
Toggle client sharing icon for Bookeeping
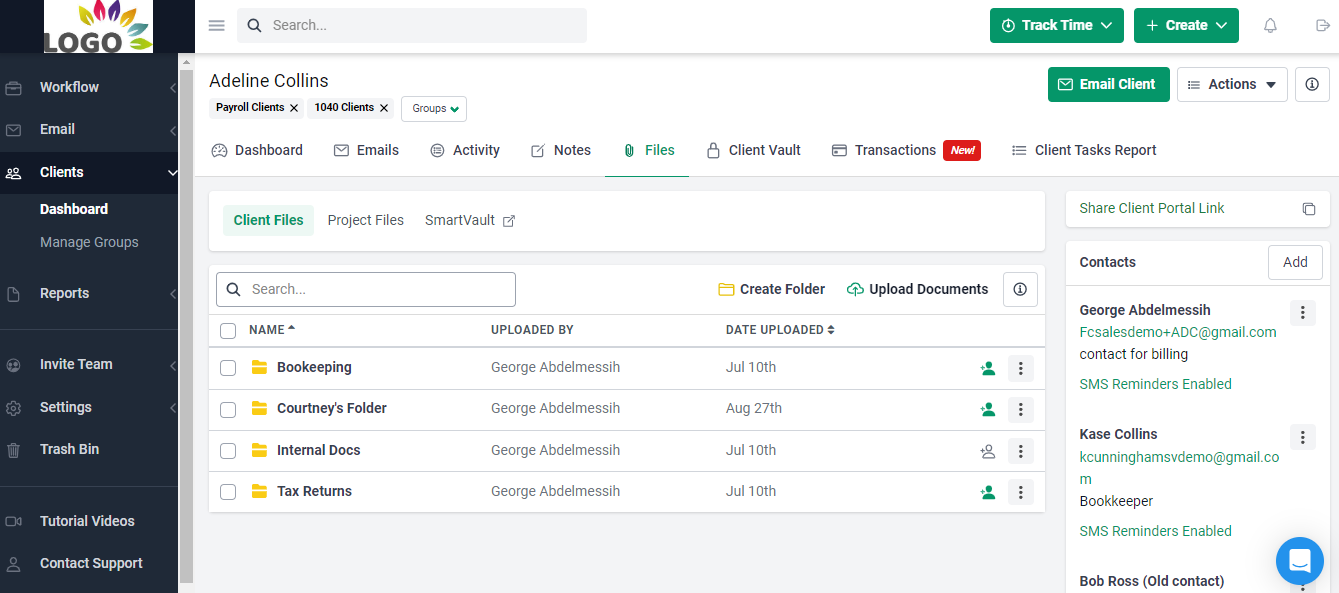point(988,368)
